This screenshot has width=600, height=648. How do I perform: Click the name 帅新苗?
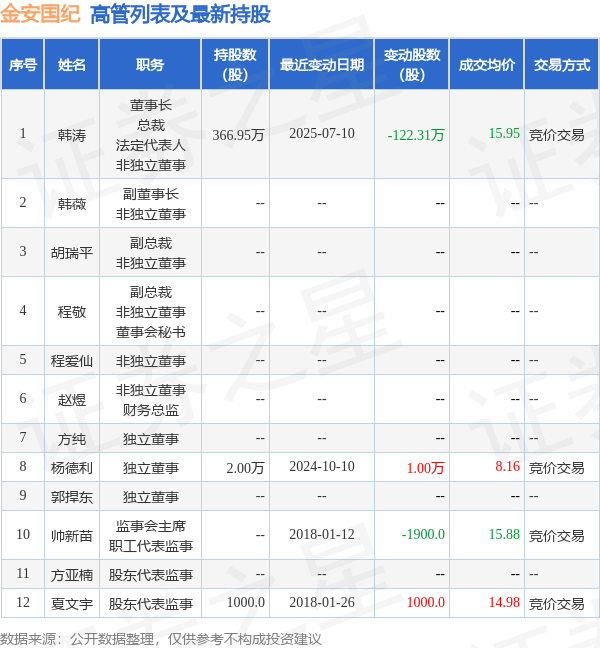coord(71,536)
